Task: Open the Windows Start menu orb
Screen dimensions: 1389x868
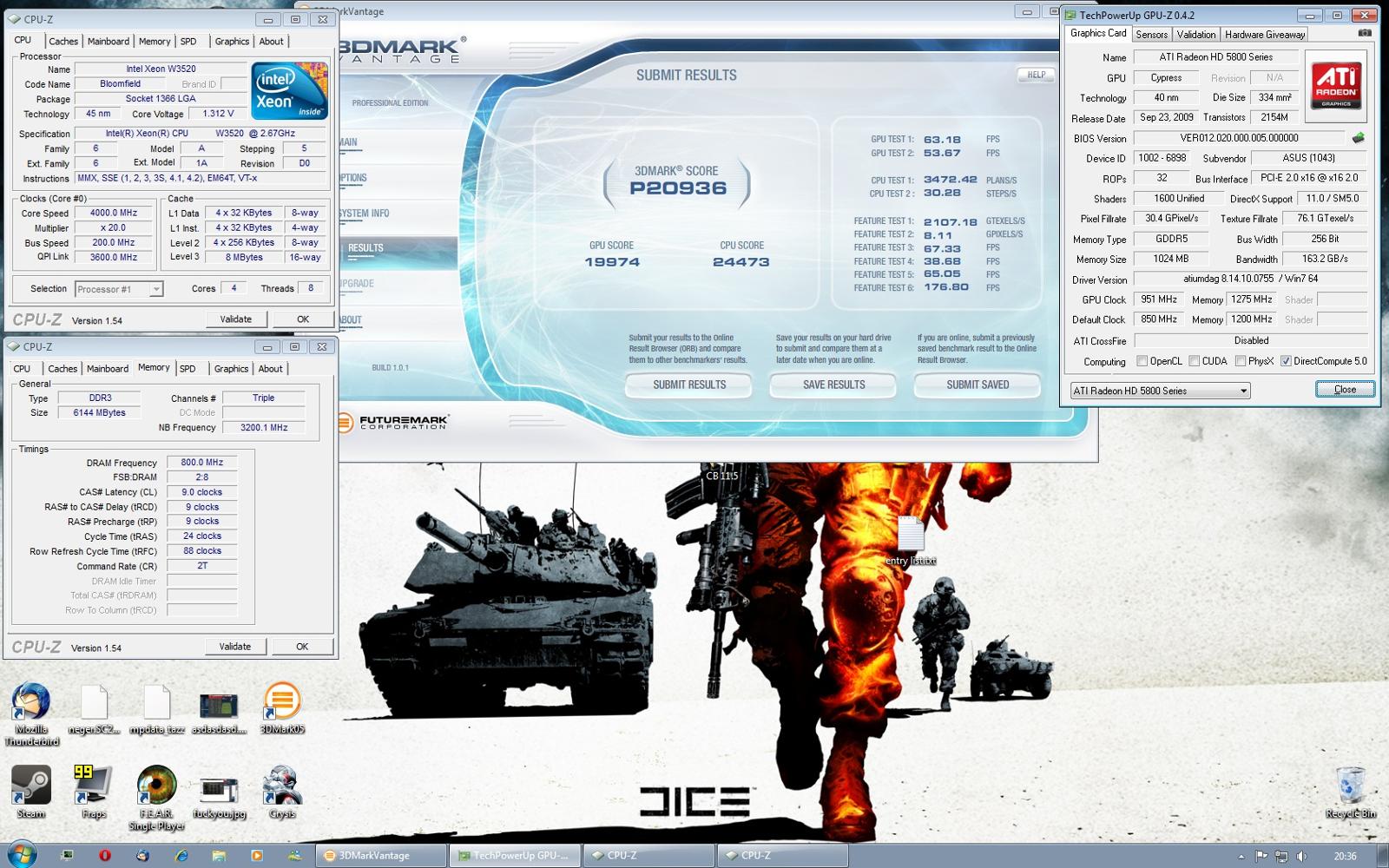Action: (22, 855)
